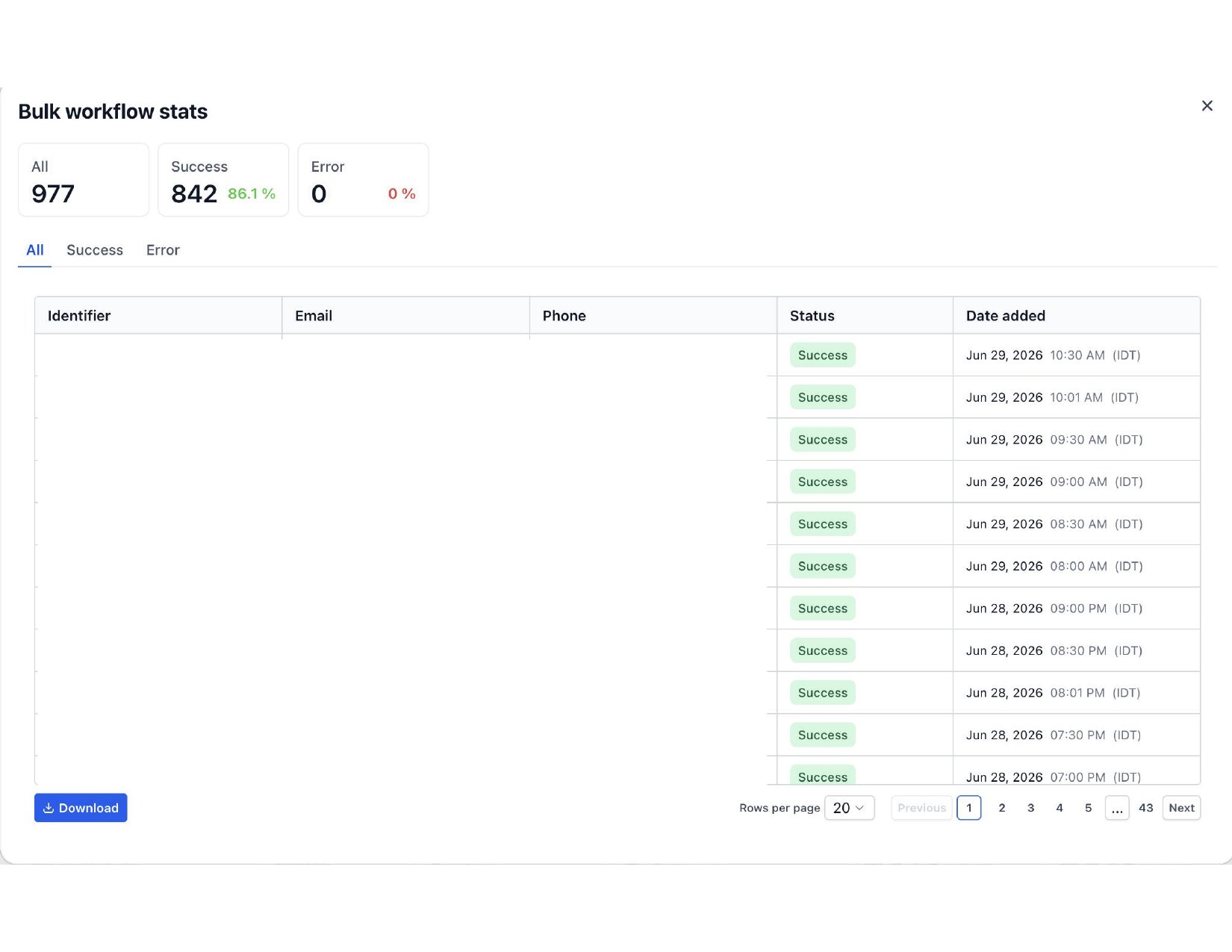Click the Next page button
The height and width of the screenshot is (952, 1232).
pyautogui.click(x=1181, y=808)
